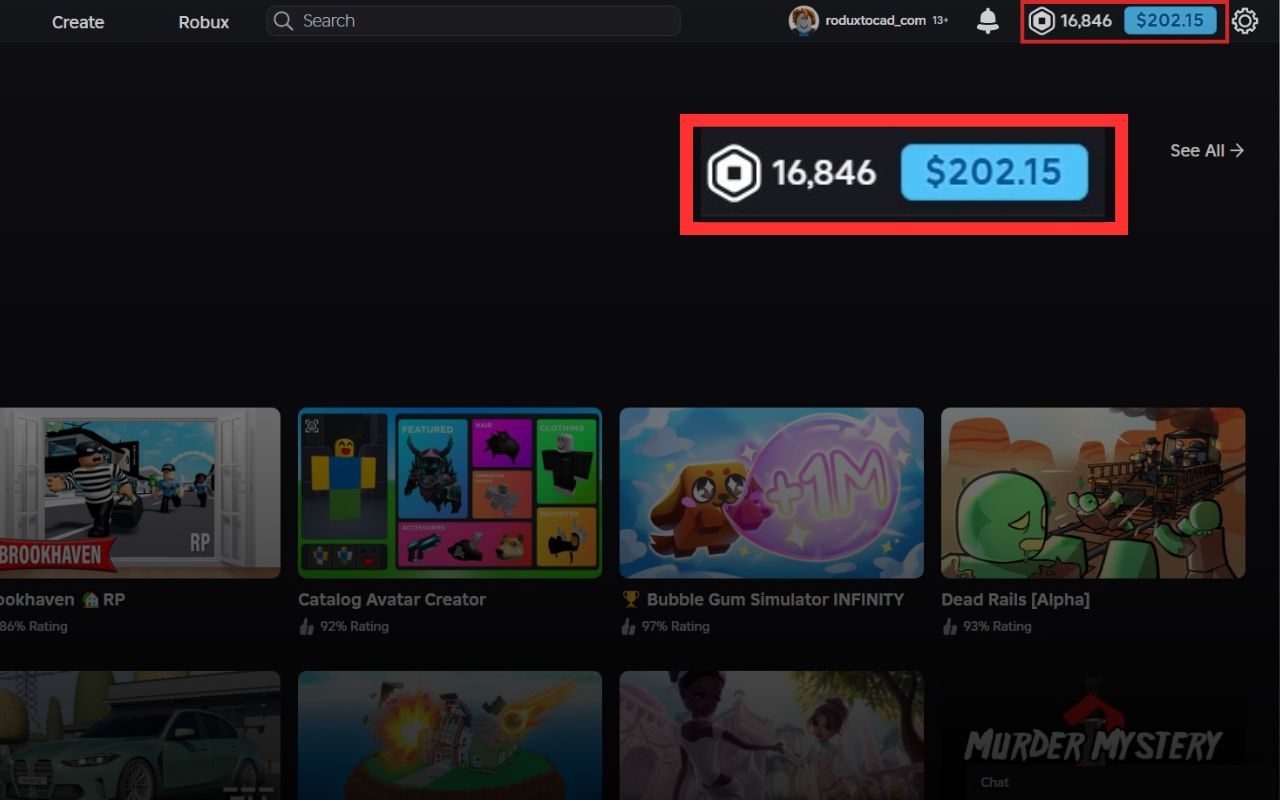This screenshot has height=800, width=1280.
Task: Click the magnifier icon in the search bar
Action: point(282,20)
